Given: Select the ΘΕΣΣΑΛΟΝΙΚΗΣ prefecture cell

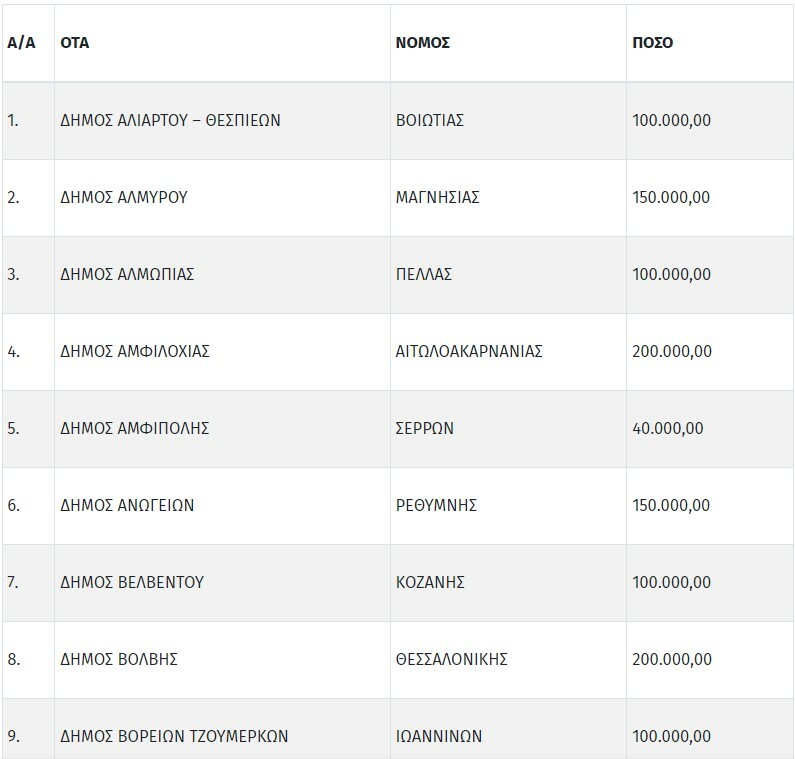Looking at the screenshot, I should click(453, 659).
